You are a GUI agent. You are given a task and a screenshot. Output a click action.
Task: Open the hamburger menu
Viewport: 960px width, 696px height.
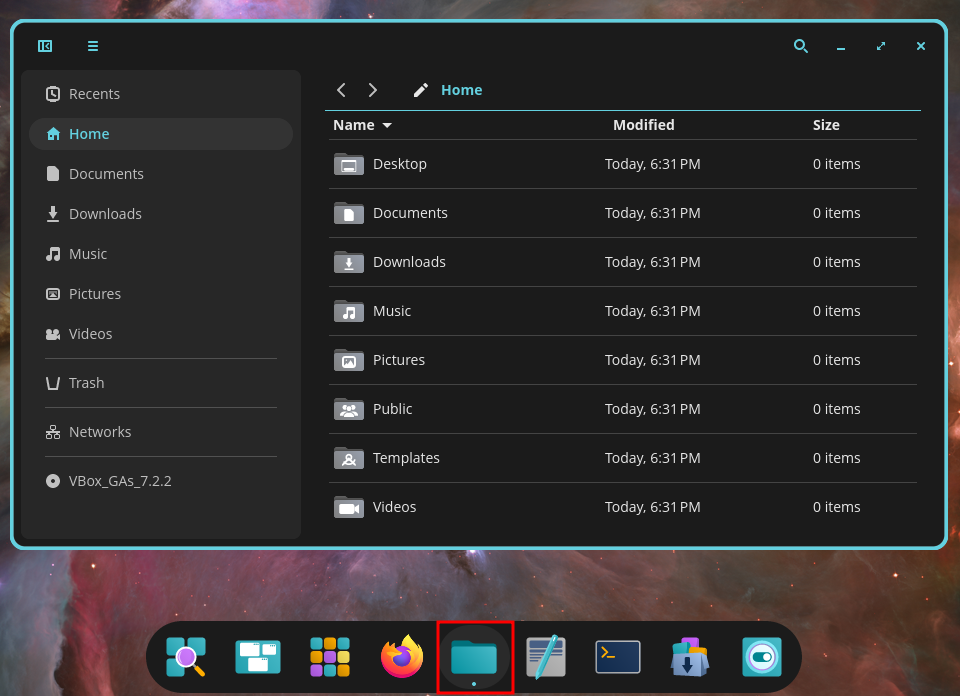point(92,46)
